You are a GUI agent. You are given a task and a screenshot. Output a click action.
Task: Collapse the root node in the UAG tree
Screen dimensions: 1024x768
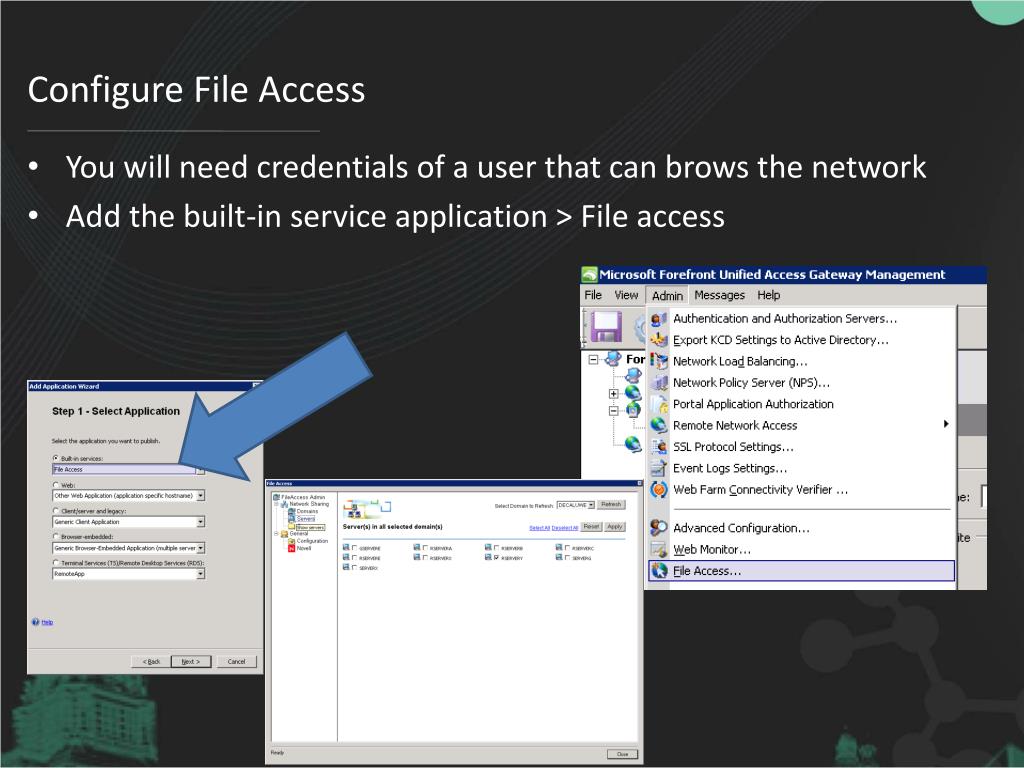pyautogui.click(x=593, y=359)
